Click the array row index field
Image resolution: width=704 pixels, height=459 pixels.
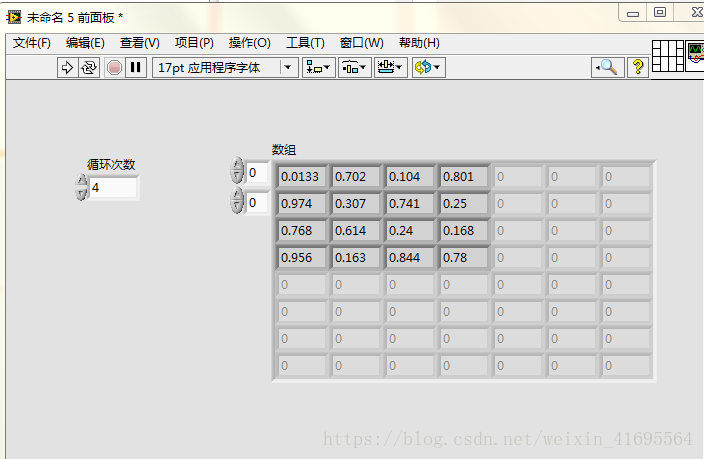[x=257, y=172]
